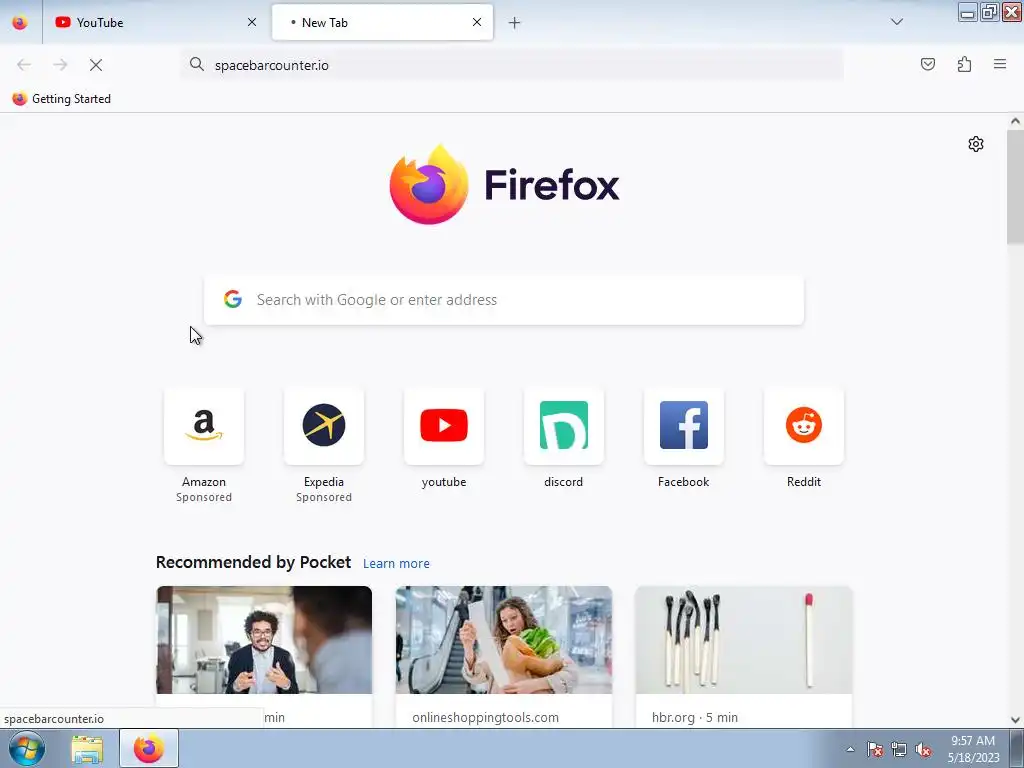Viewport: 1024px width, 768px height.
Task: Click the Google search box on page
Action: 504,300
